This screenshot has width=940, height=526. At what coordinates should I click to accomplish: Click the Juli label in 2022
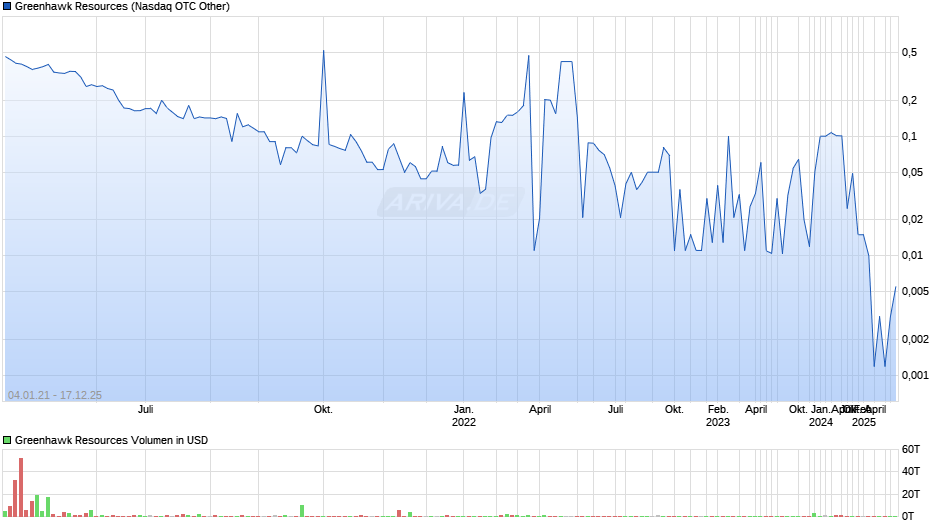pos(616,410)
